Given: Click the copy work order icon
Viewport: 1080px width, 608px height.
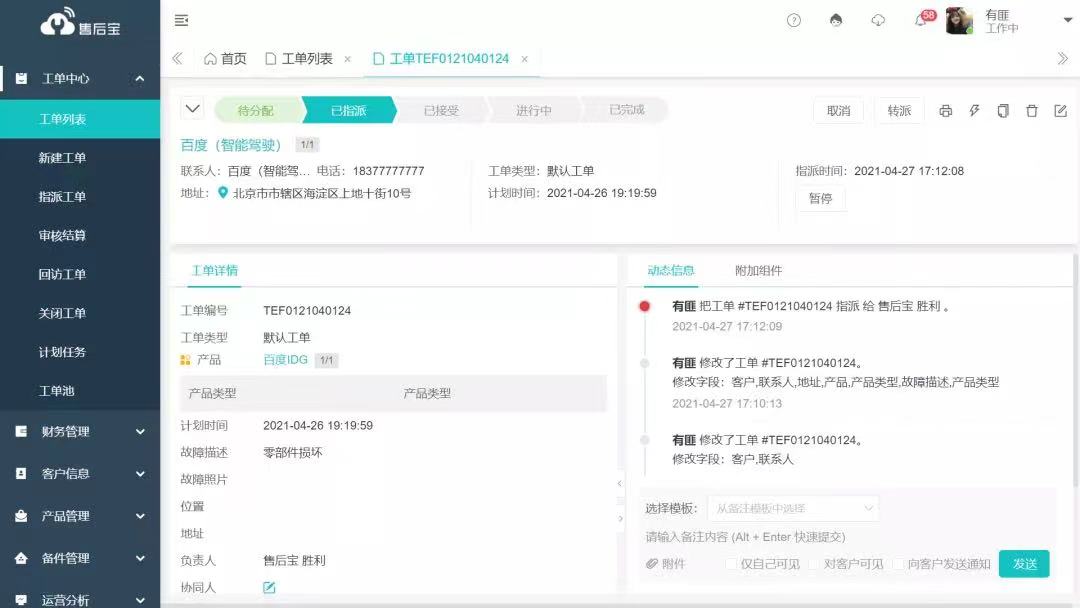Looking at the screenshot, I should click(1003, 111).
